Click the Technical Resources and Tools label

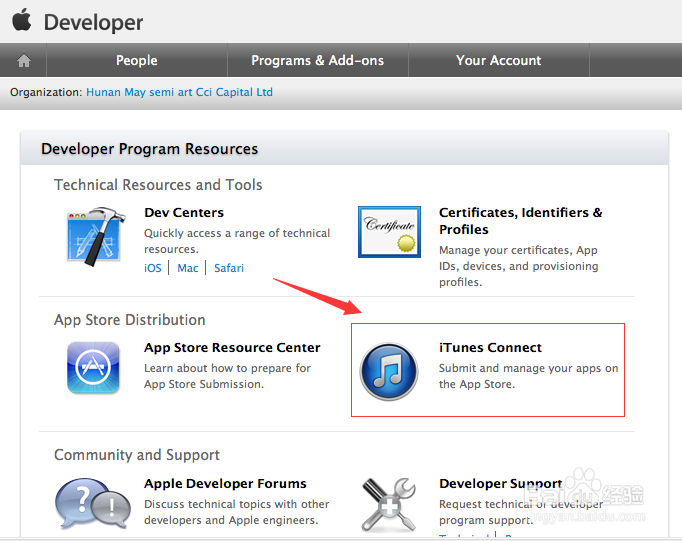(x=158, y=185)
